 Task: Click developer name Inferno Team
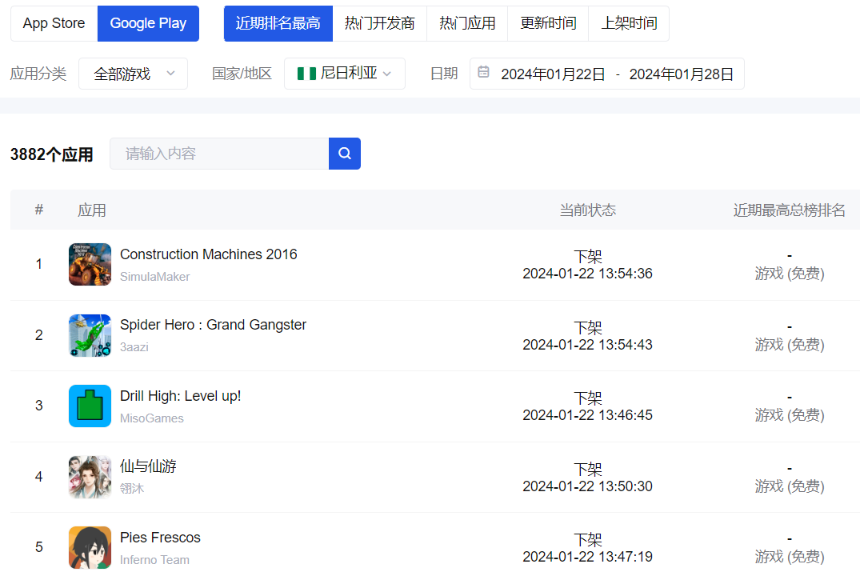point(155,560)
